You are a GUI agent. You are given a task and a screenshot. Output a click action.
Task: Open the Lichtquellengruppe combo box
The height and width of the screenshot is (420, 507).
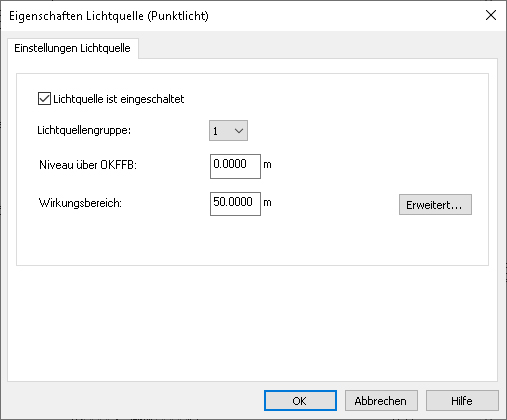[x=228, y=131]
